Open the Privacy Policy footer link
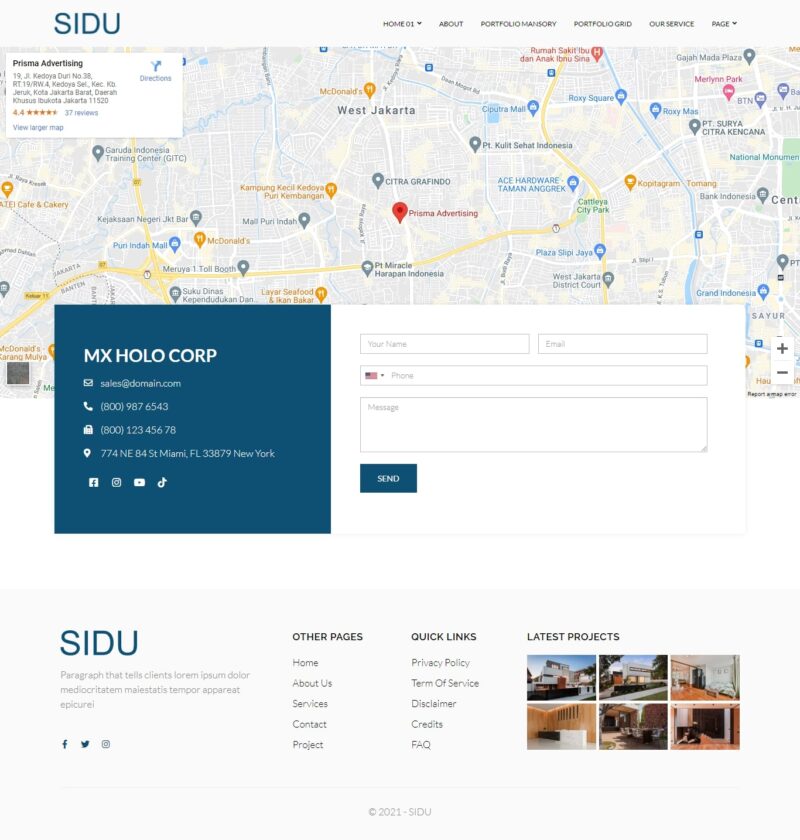The width and height of the screenshot is (800, 840). click(x=440, y=663)
